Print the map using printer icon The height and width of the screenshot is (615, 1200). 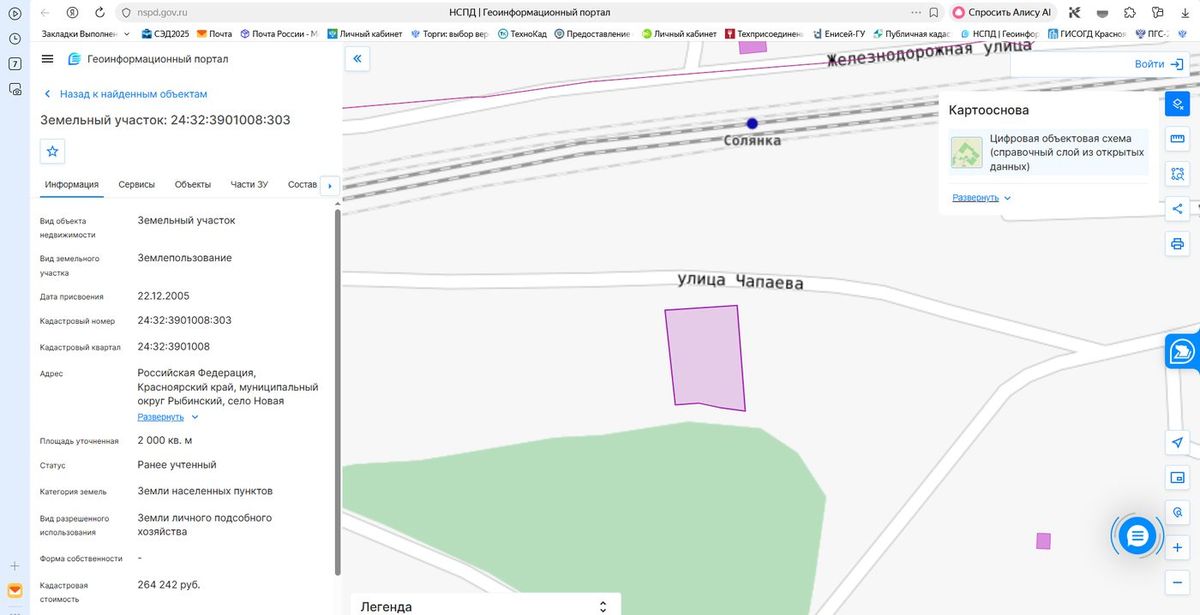[x=1177, y=244]
